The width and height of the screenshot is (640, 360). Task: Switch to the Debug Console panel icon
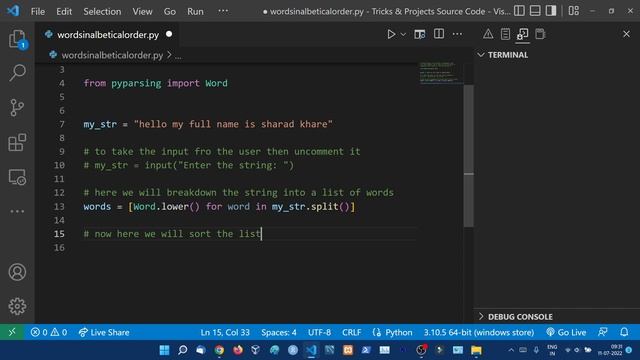pyautogui.click(x=540, y=34)
